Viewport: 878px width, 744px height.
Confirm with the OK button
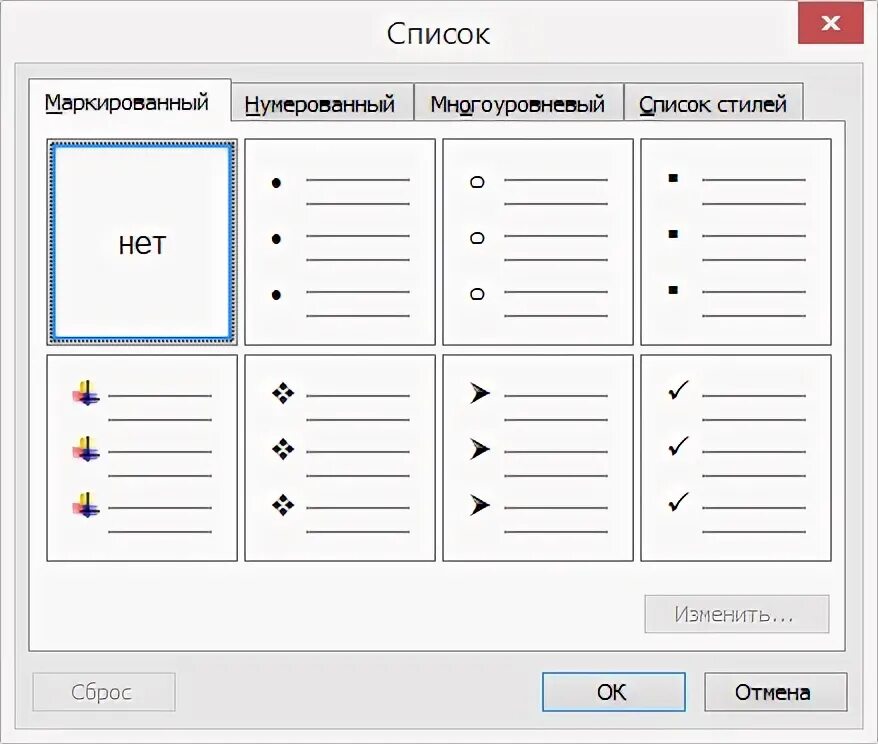(614, 692)
